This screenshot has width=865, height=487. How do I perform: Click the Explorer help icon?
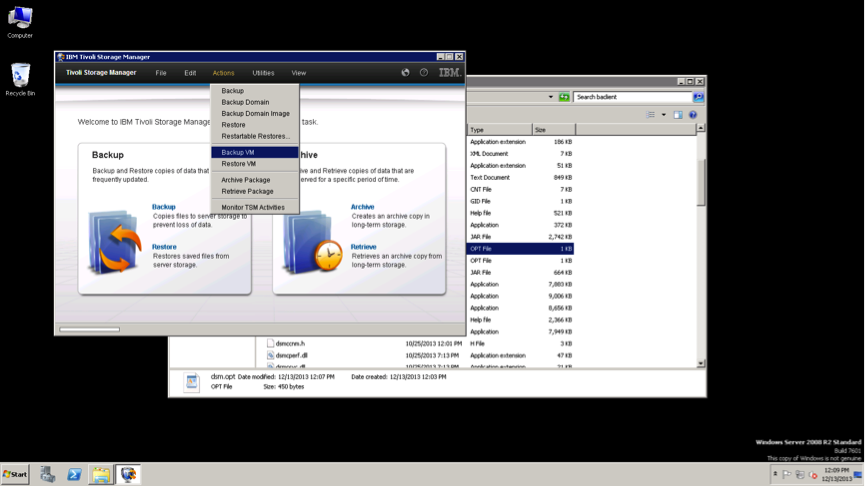tap(693, 115)
